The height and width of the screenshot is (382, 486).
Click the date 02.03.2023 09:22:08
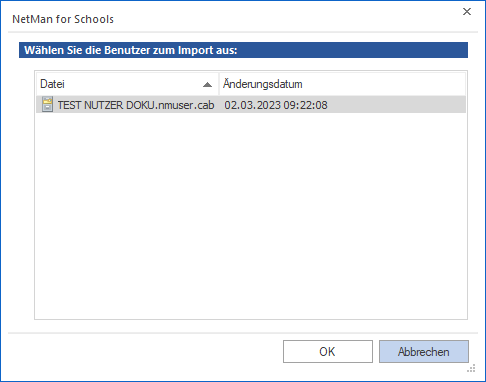pos(276,105)
